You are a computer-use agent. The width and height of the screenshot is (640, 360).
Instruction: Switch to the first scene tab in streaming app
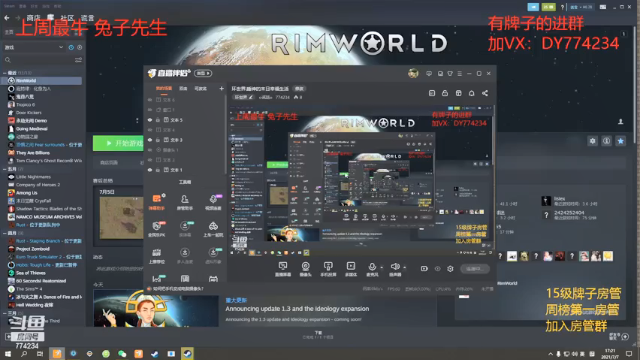(x=164, y=88)
